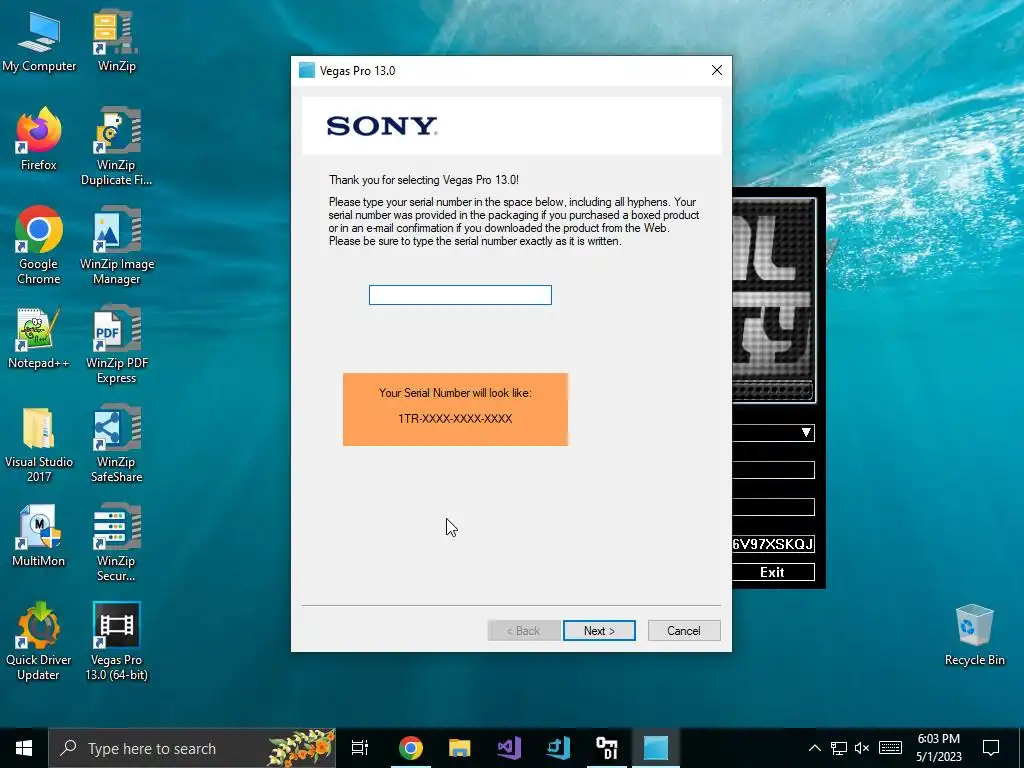1024x768 pixels.
Task: Launch the Notepad++ desktop shortcut
Action: 39,338
